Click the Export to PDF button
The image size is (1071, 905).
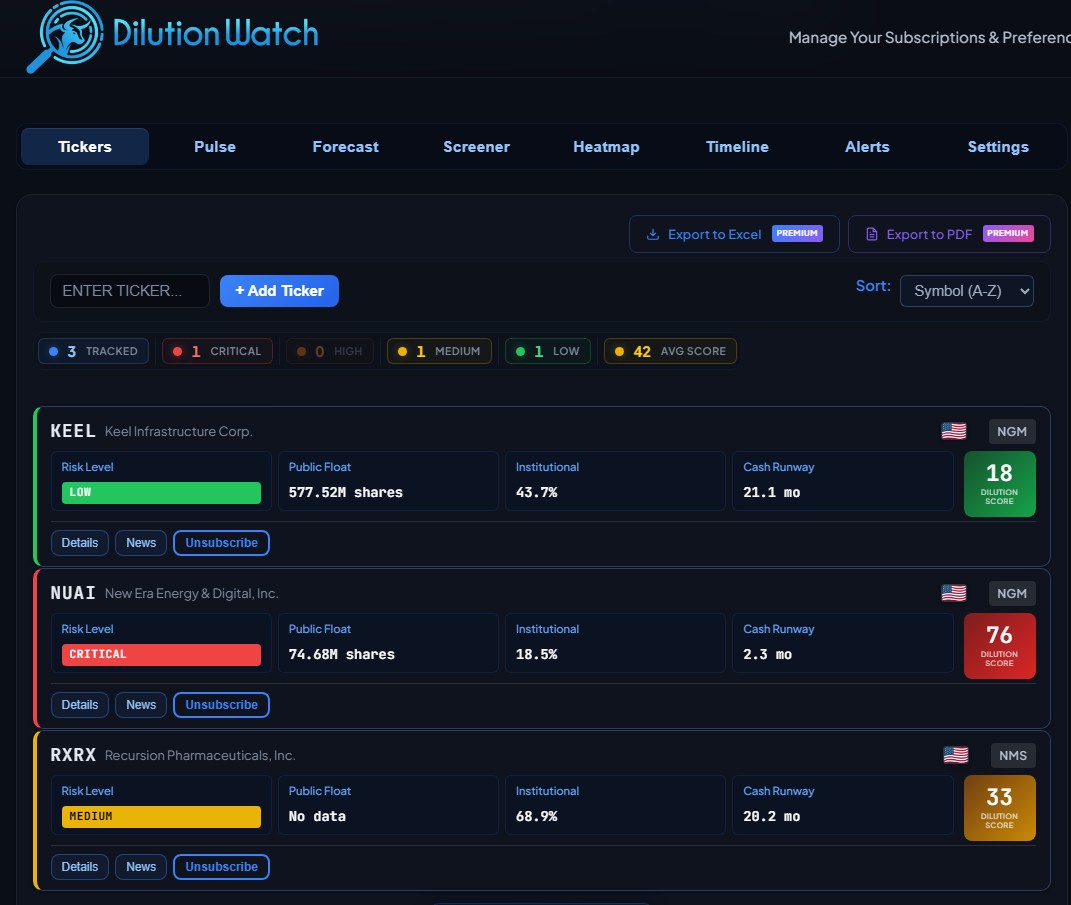(949, 234)
